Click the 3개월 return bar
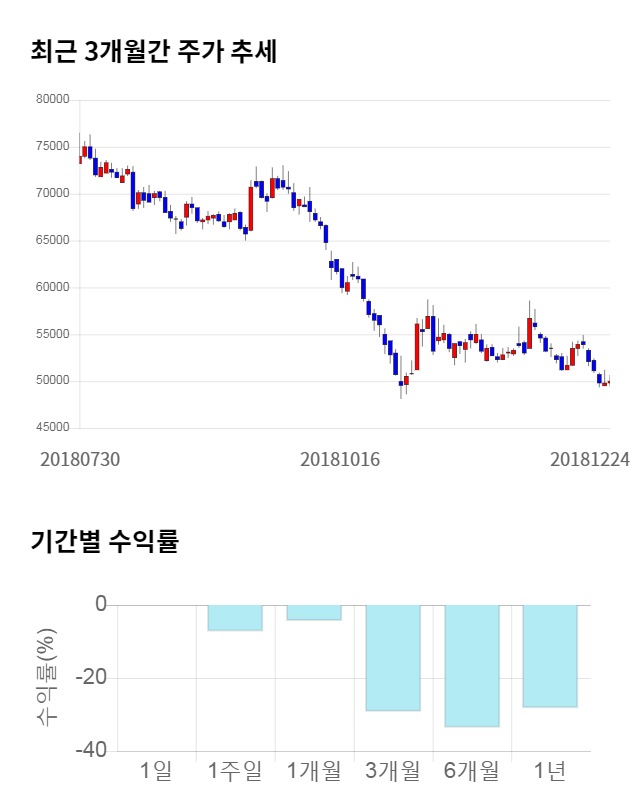The height and width of the screenshot is (810, 640). pos(393,657)
